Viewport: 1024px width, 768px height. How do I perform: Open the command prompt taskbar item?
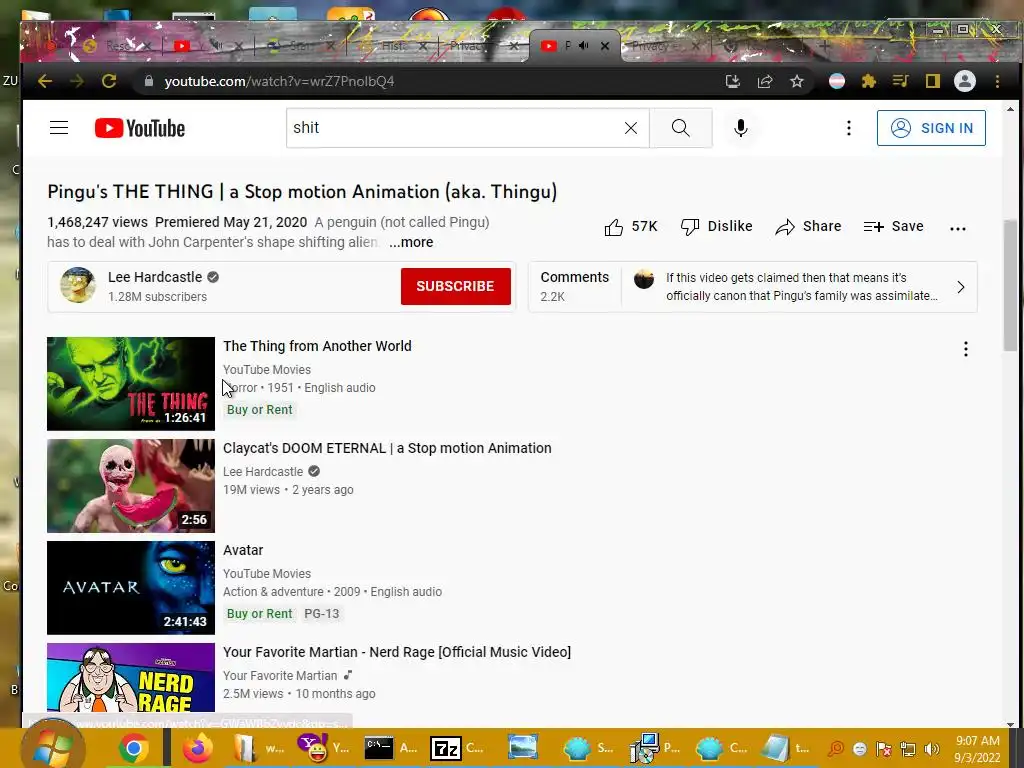(x=392, y=748)
